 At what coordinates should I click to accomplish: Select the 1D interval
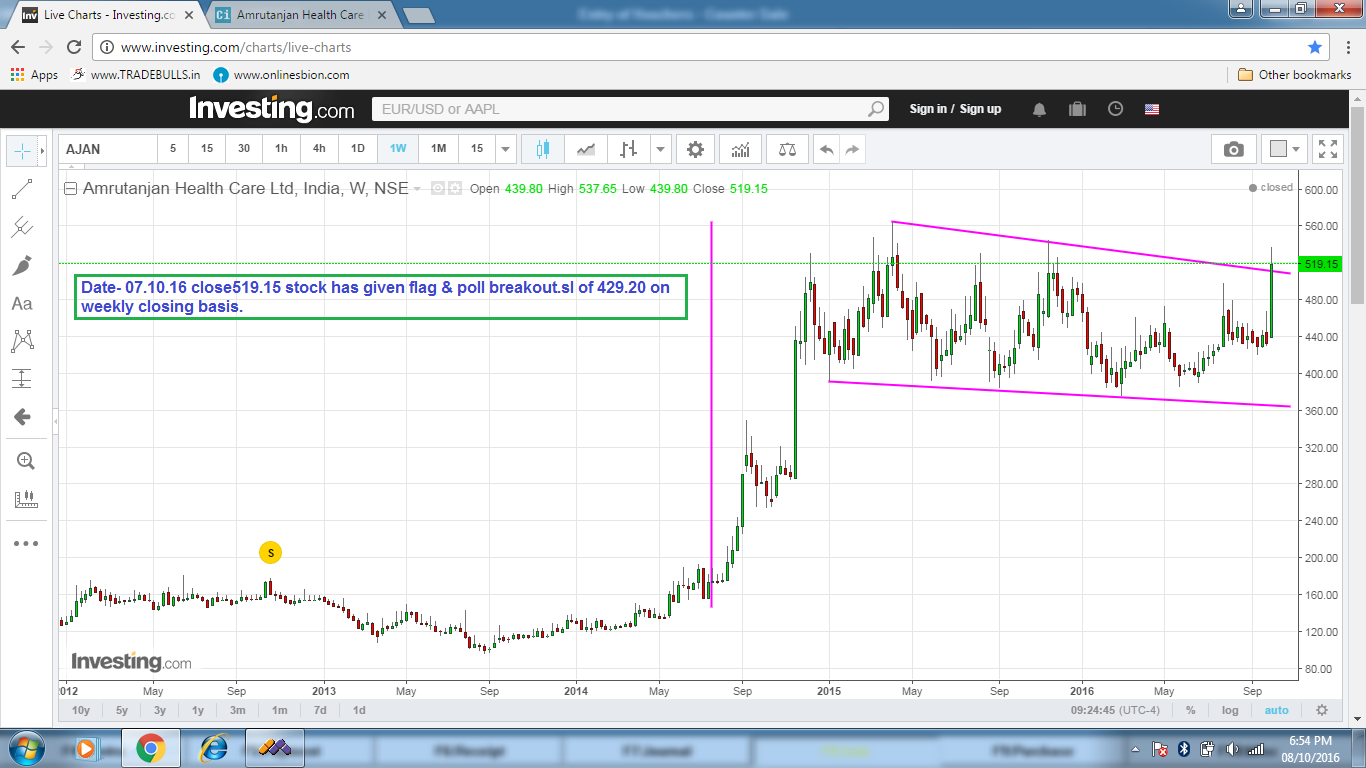pos(357,149)
